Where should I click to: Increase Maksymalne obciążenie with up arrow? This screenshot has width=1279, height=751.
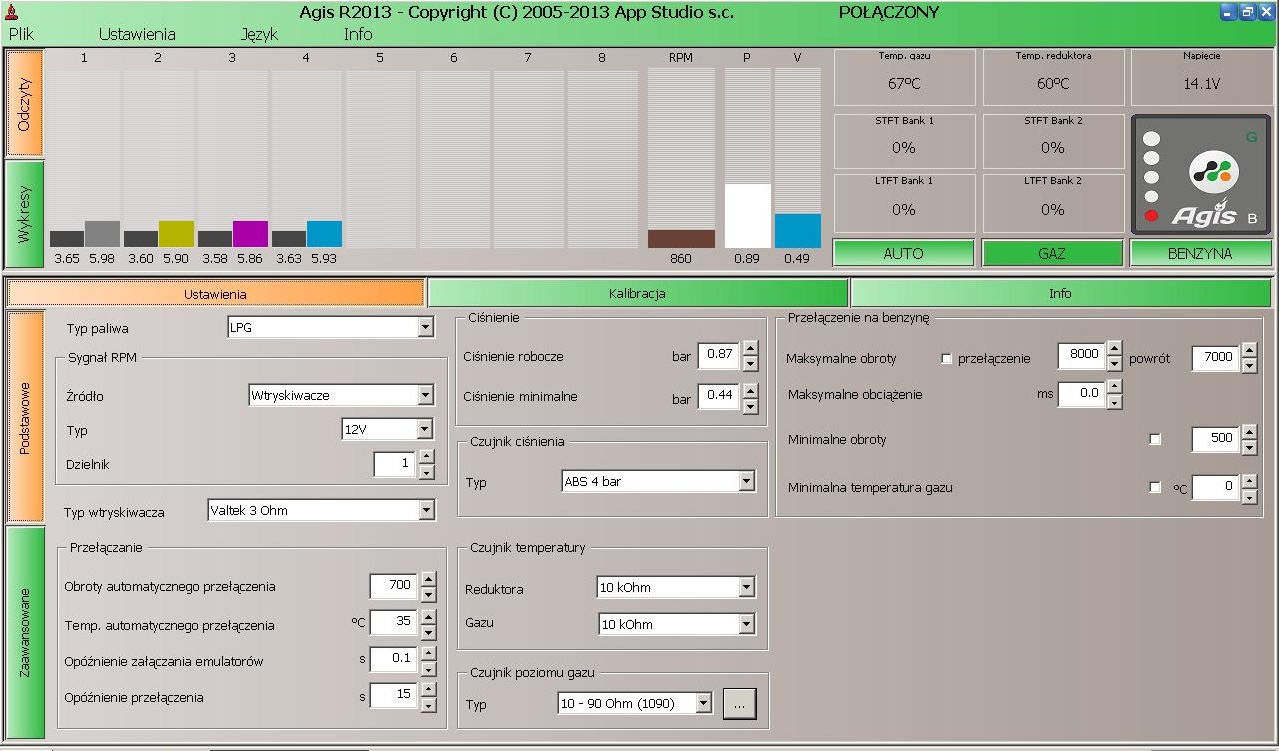(1114, 387)
